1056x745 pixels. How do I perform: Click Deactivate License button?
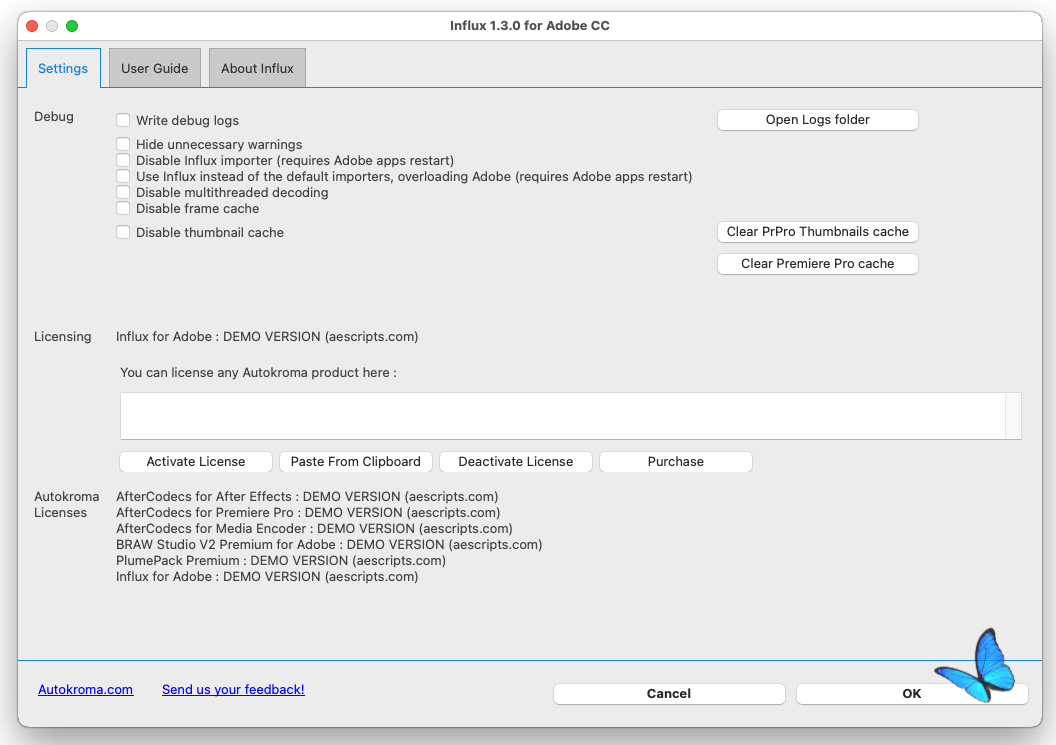tap(516, 461)
